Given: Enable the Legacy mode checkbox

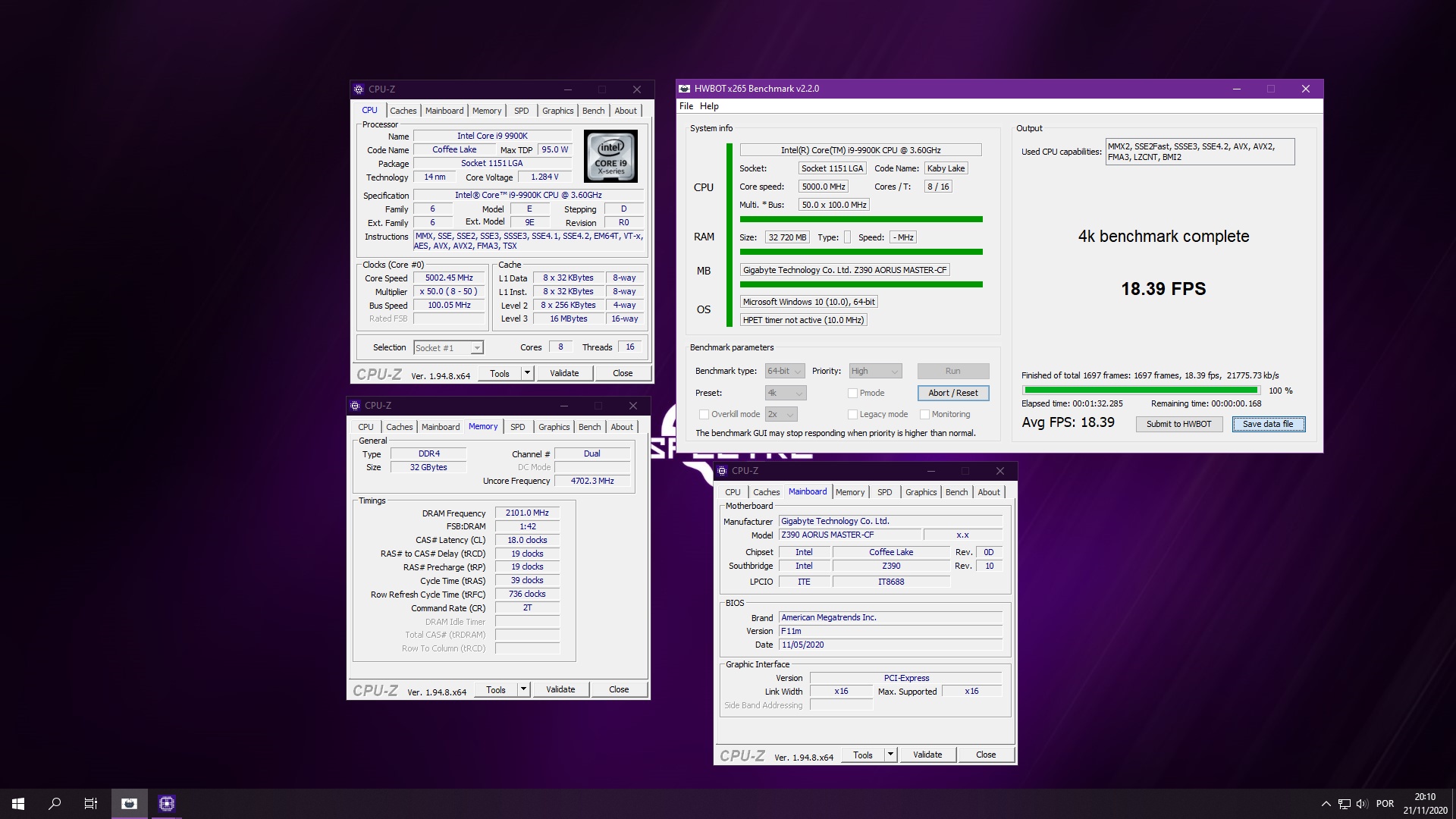Looking at the screenshot, I should tap(852, 415).
